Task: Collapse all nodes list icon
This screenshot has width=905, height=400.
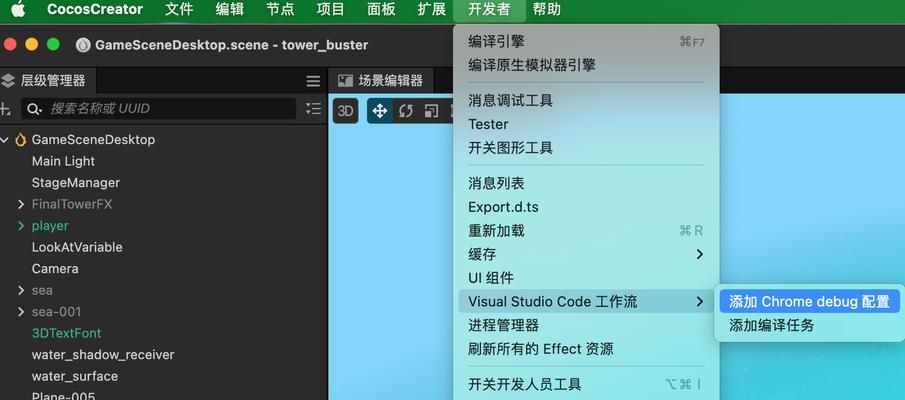Action: point(313,109)
